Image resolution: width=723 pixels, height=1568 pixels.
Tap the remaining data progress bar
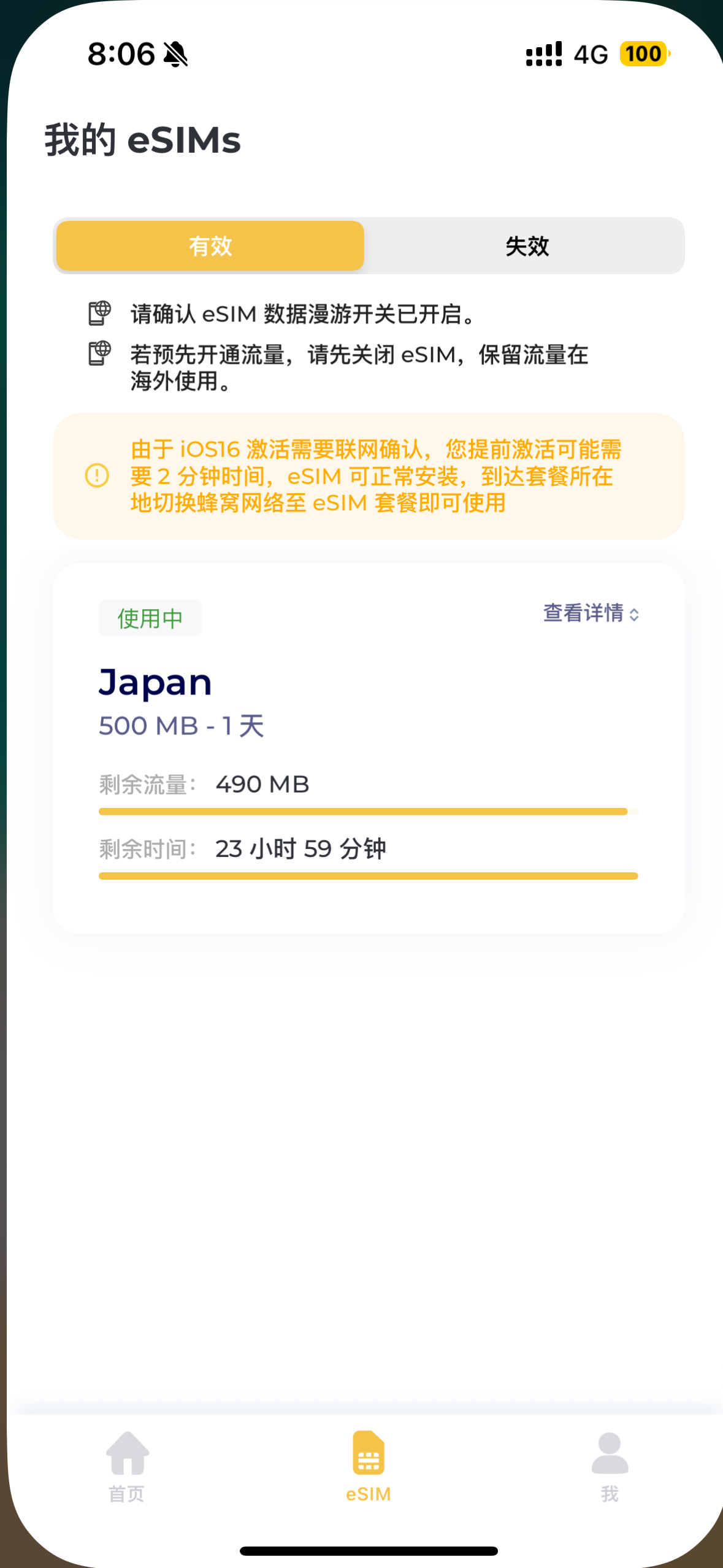pyautogui.click(x=368, y=812)
